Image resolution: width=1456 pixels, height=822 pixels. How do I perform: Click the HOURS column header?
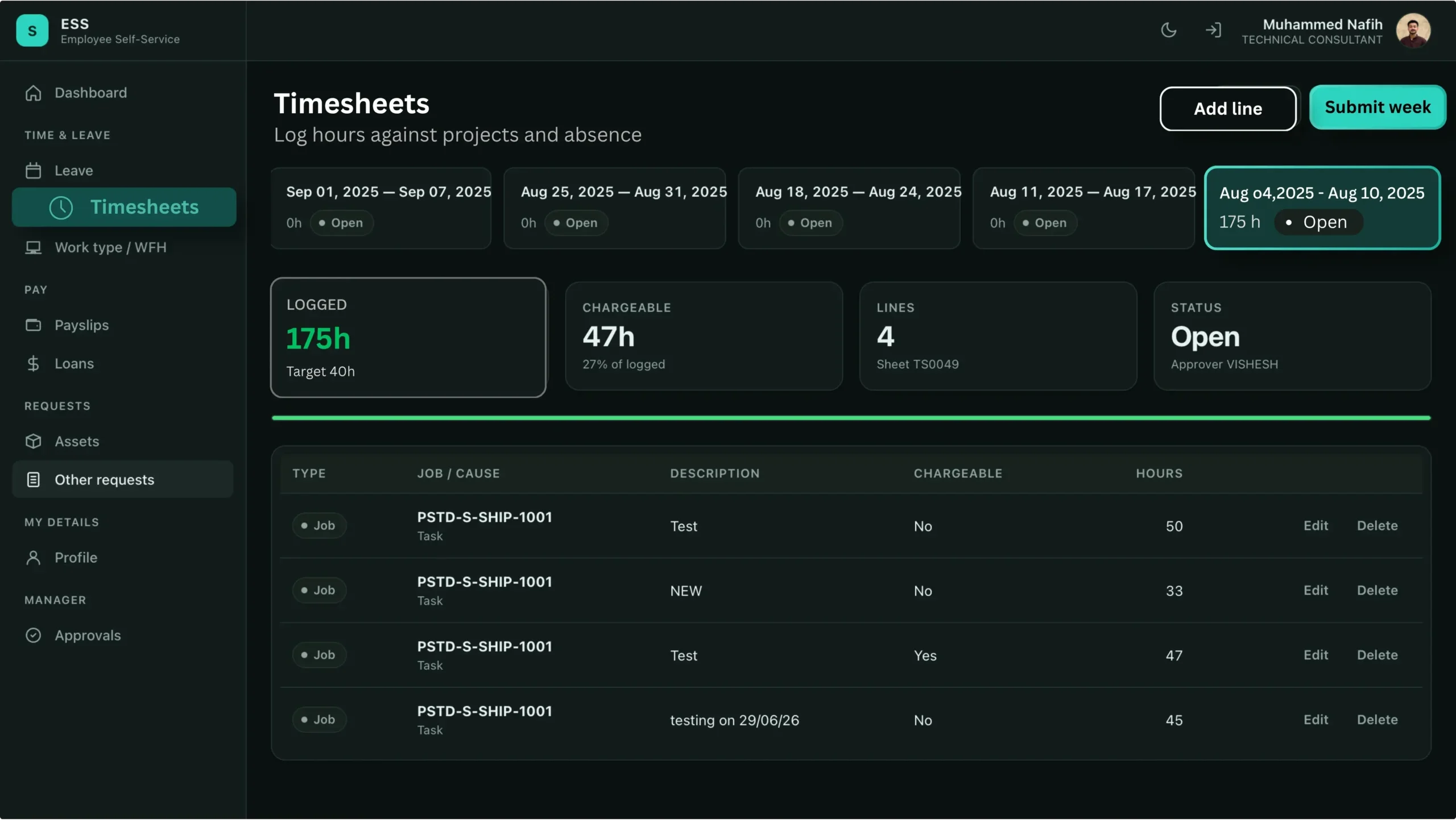tap(1159, 474)
